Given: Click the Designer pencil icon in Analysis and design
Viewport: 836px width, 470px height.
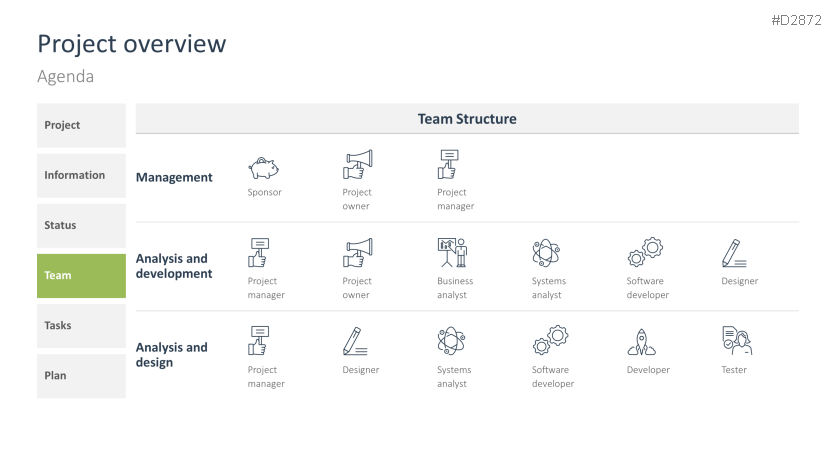Looking at the screenshot, I should click(355, 342).
